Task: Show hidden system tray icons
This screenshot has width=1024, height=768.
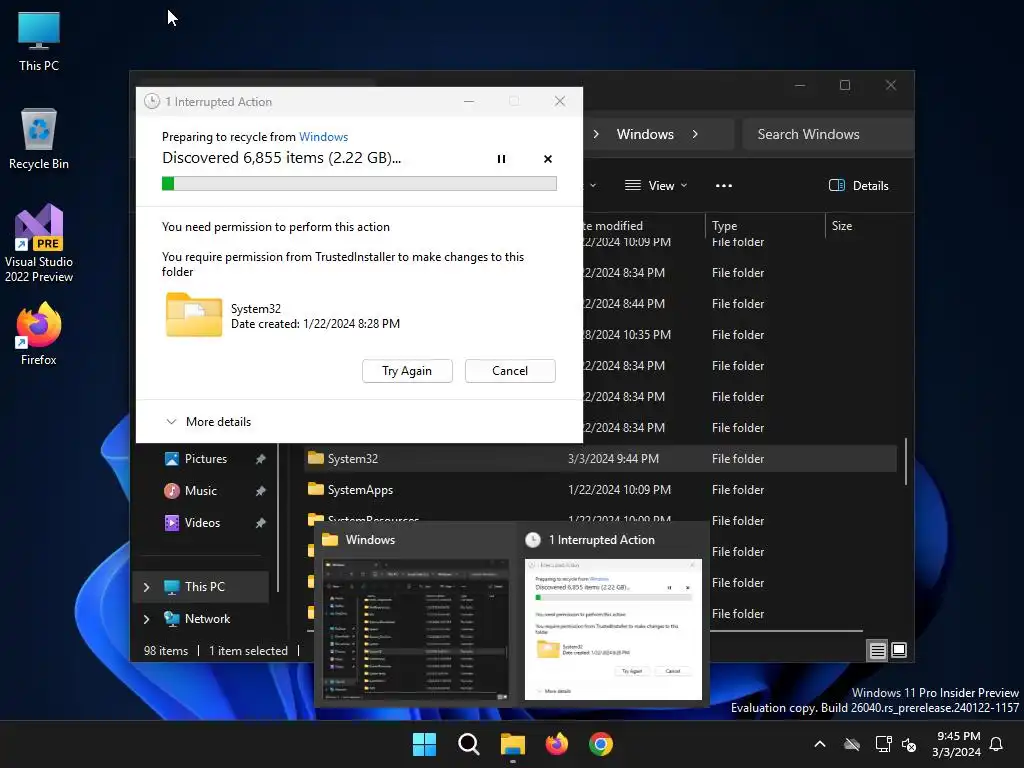Action: 820,744
